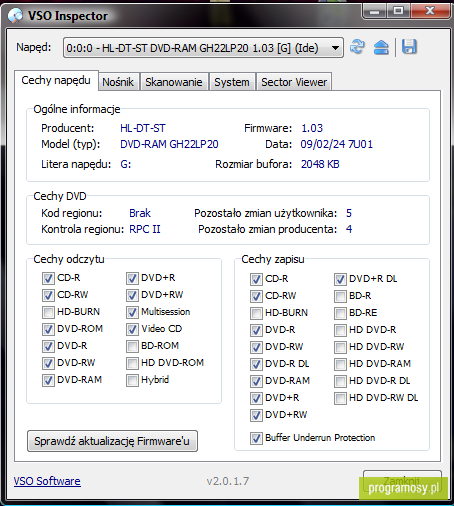Close the VSO Inspector window
The image size is (454, 506).
pyautogui.click(x=430, y=11)
